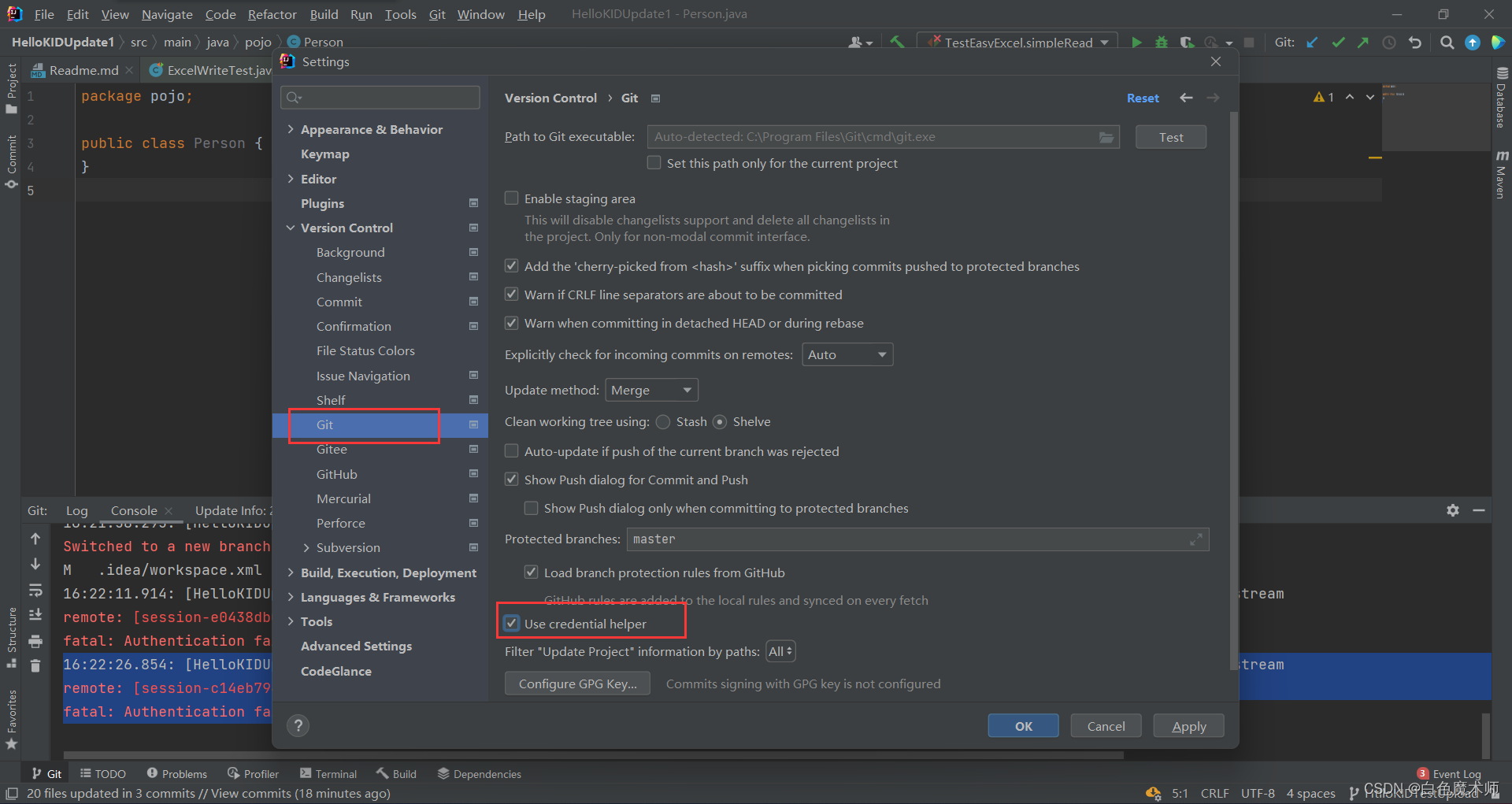Click the trash icon in Git console
The image size is (1512, 804).
point(35,665)
